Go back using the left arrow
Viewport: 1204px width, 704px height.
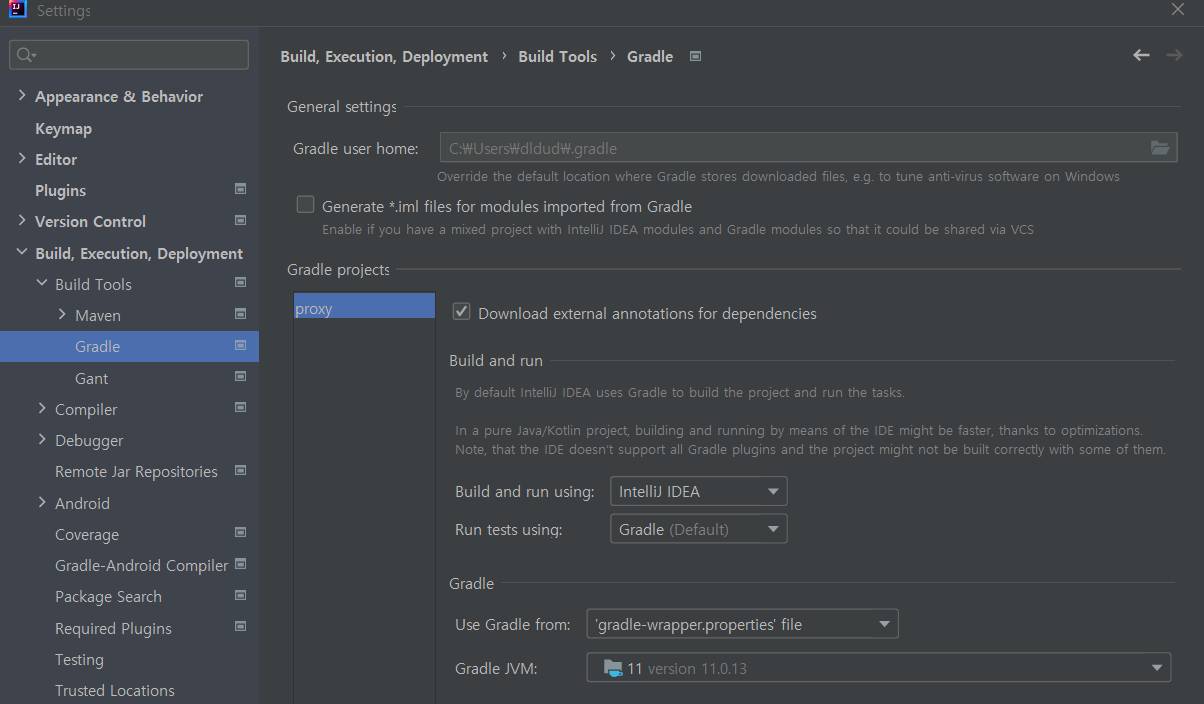coord(1141,55)
